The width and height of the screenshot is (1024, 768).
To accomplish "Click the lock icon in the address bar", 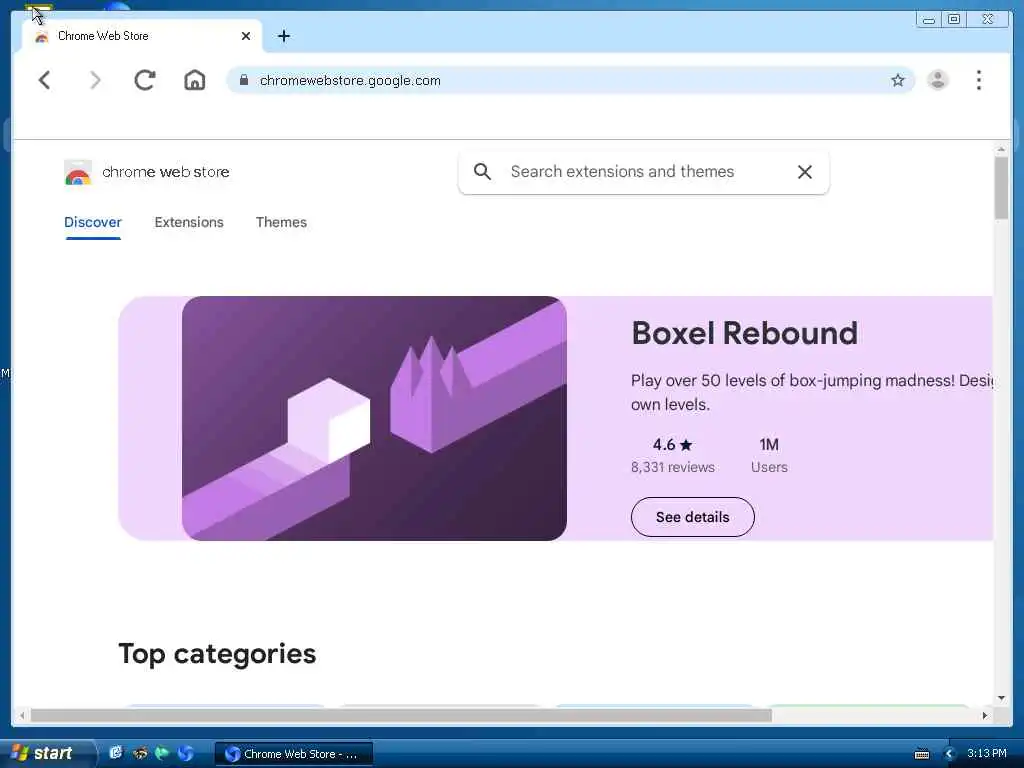I will click(244, 80).
